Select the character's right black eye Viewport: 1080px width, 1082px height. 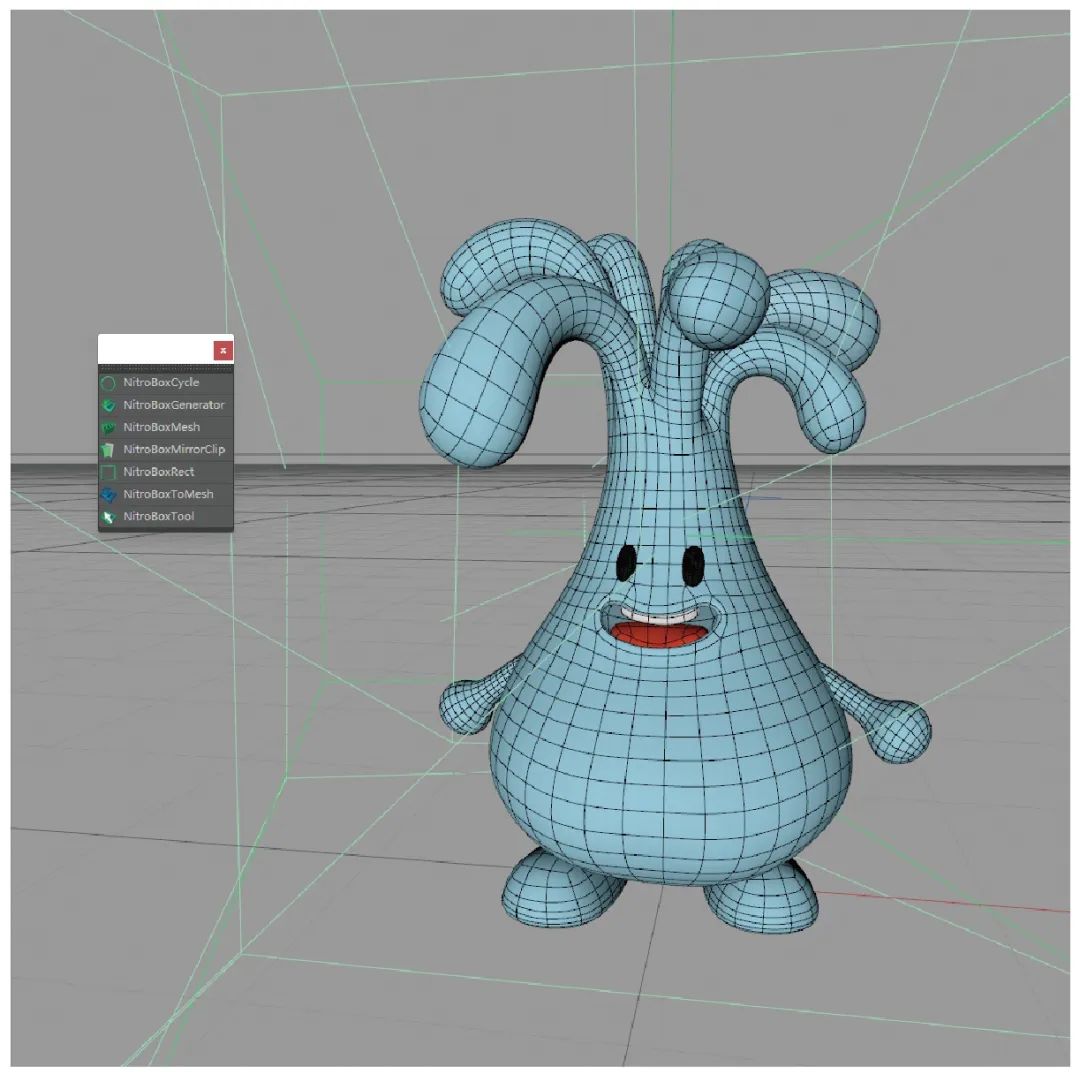point(693,565)
